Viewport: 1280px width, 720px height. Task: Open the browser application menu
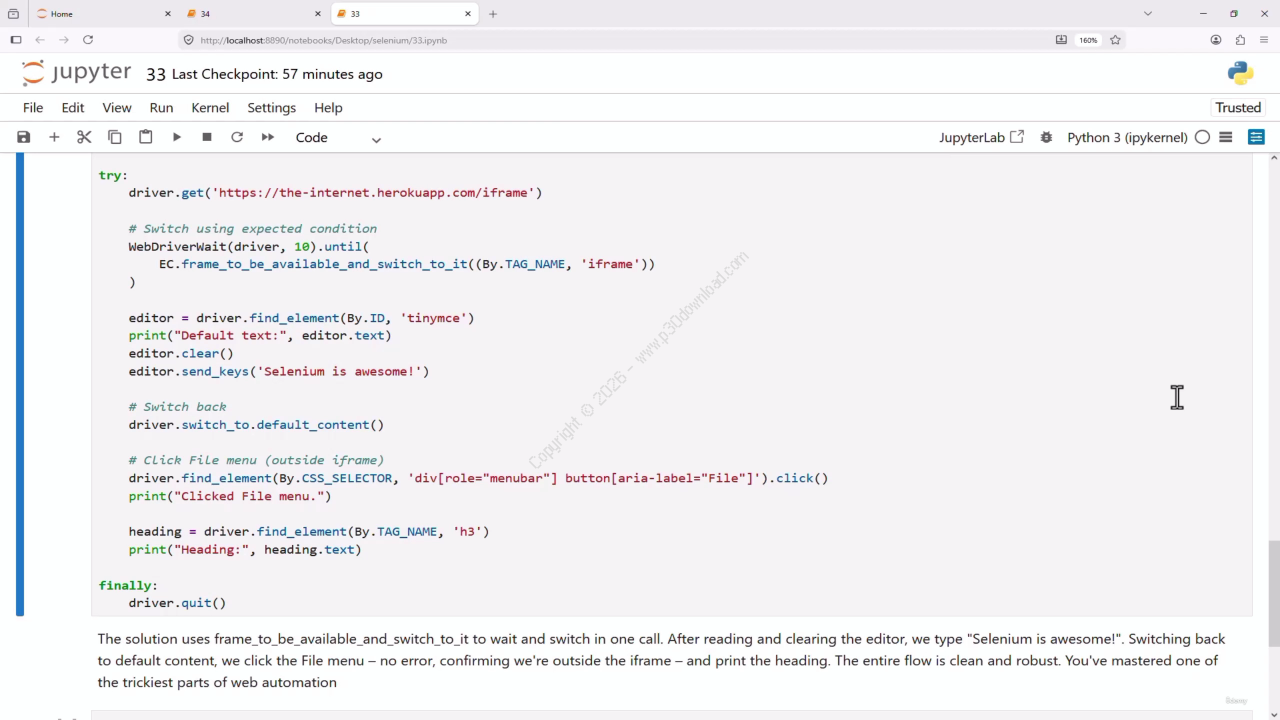(x=1264, y=40)
